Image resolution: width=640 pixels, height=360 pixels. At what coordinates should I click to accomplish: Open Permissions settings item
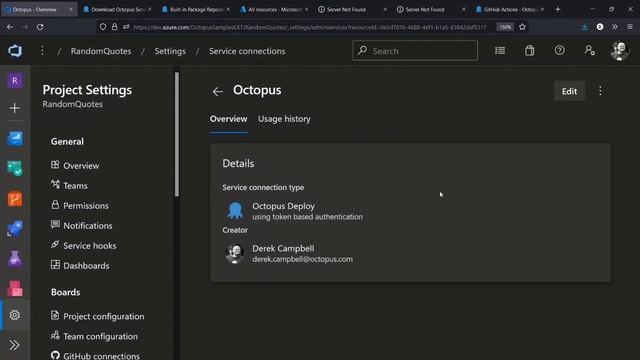80,205
